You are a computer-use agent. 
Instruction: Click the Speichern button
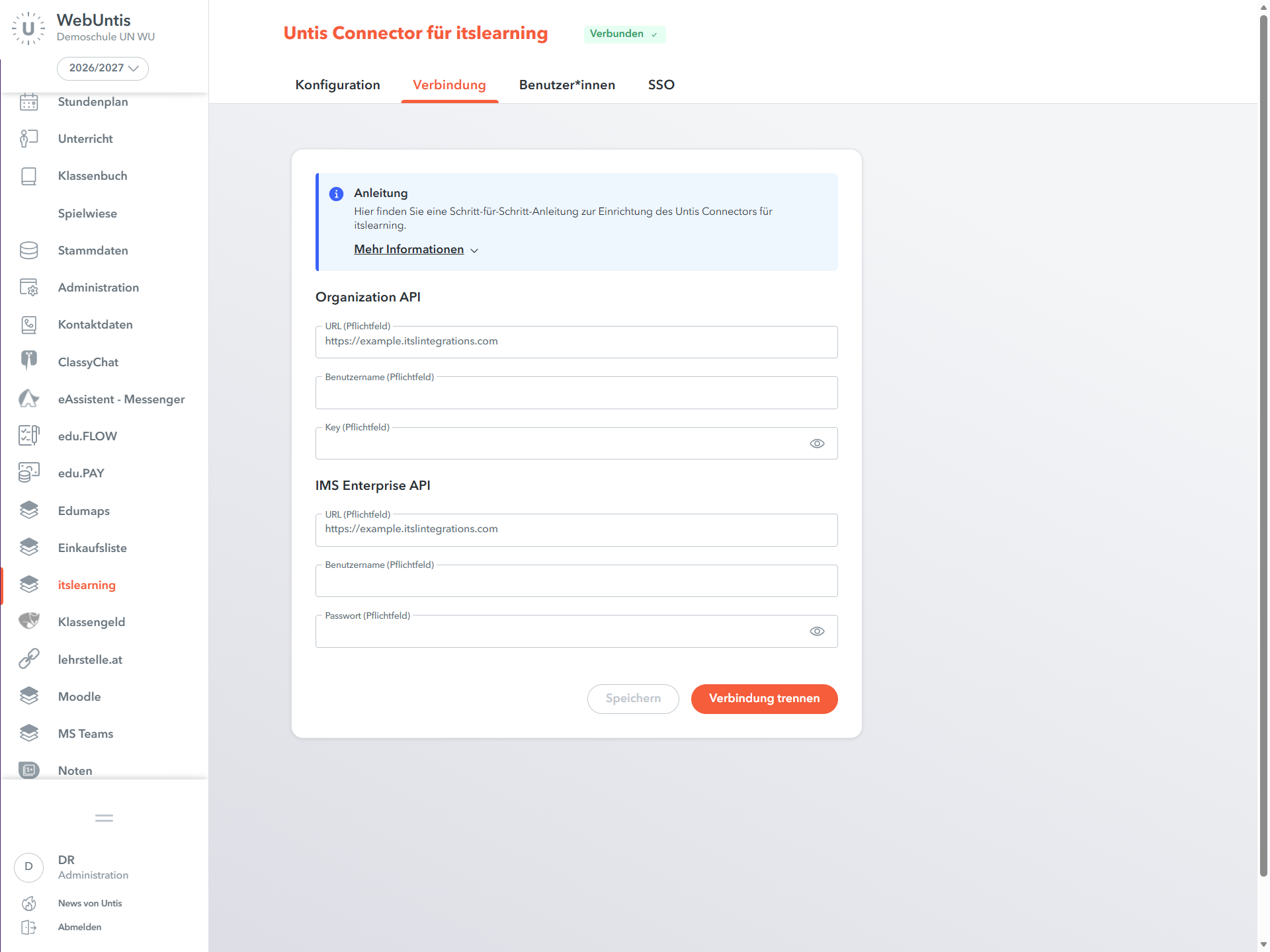(x=633, y=699)
